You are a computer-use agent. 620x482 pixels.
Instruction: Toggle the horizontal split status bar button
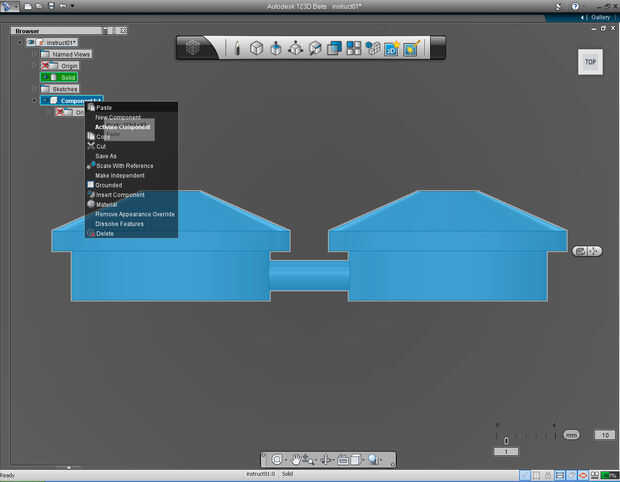[560, 475]
